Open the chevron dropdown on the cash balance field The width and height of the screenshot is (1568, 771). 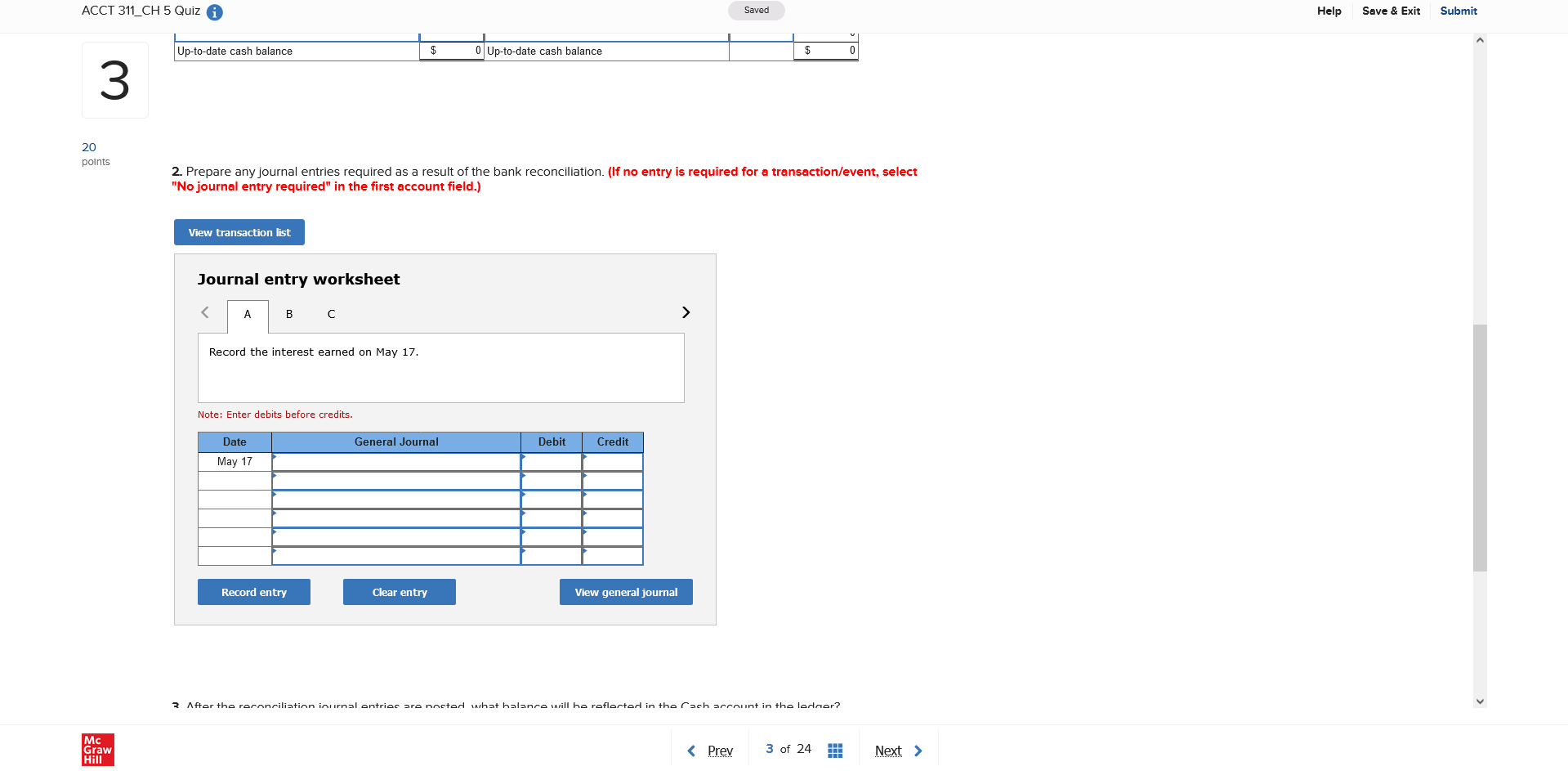coord(853,34)
